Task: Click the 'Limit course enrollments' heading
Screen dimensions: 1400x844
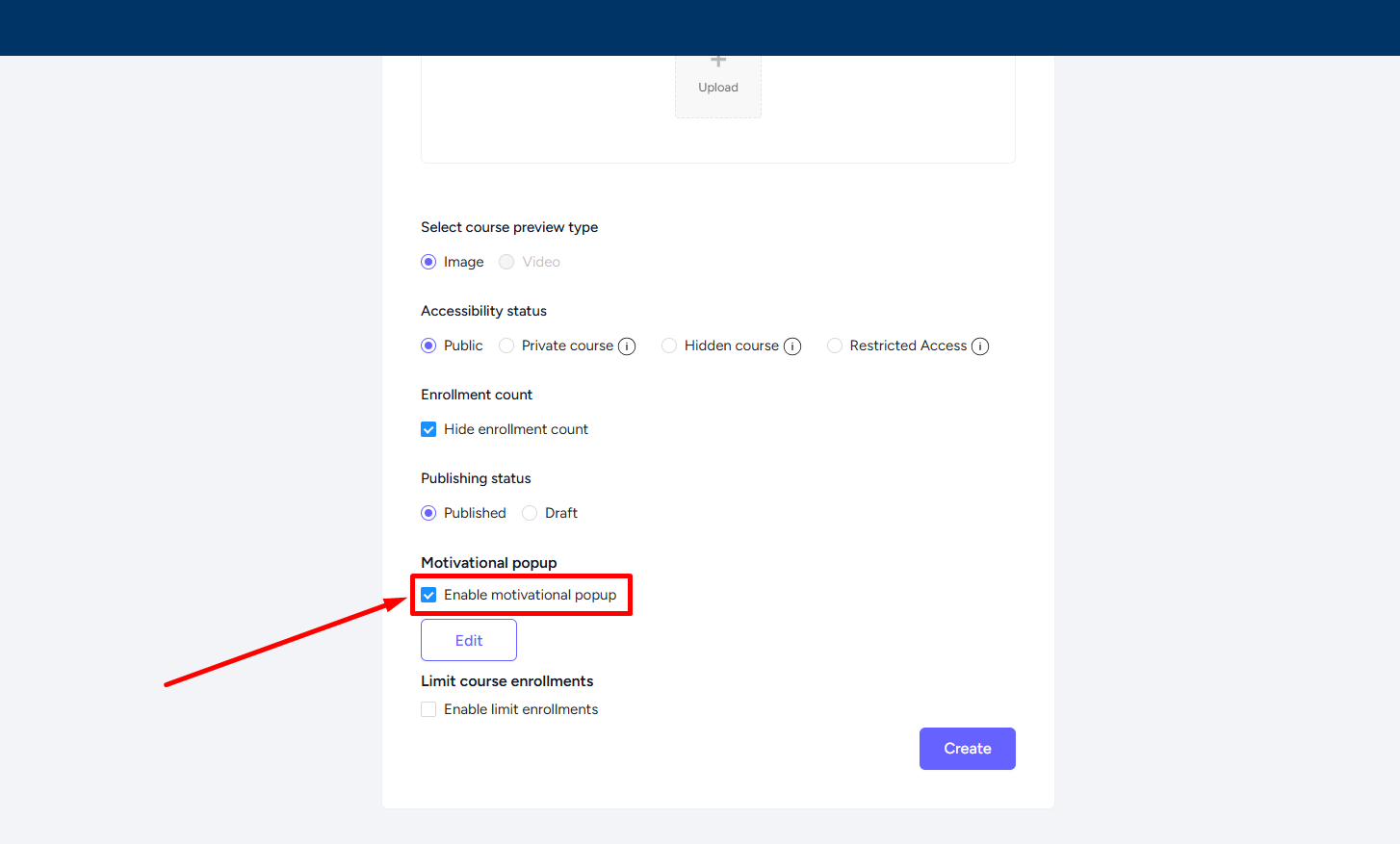Action: [507, 681]
